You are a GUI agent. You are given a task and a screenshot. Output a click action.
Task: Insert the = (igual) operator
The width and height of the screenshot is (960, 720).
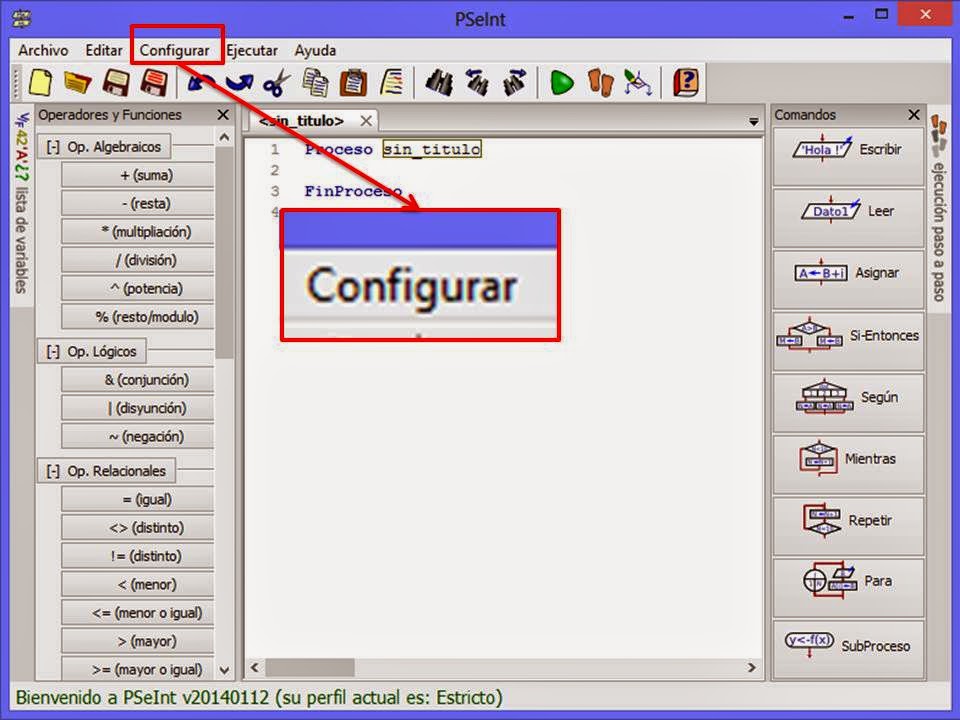coord(138,499)
